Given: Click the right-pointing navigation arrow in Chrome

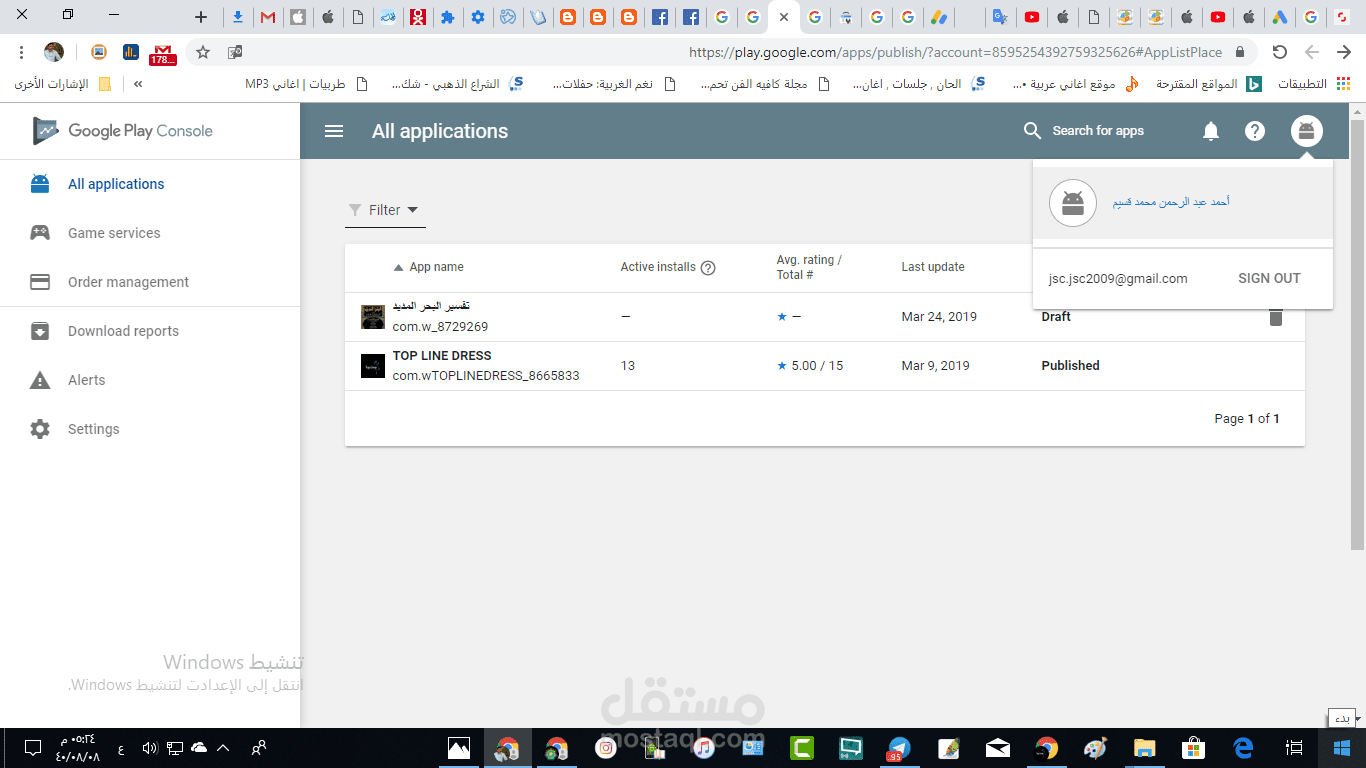Looking at the screenshot, I should (x=1344, y=52).
